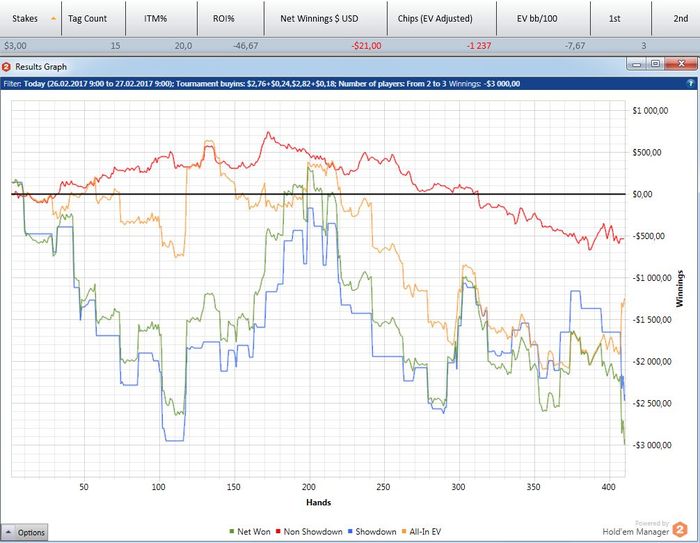Click the Winnings axis label
Screen dimensions: 700x543
click(680, 288)
